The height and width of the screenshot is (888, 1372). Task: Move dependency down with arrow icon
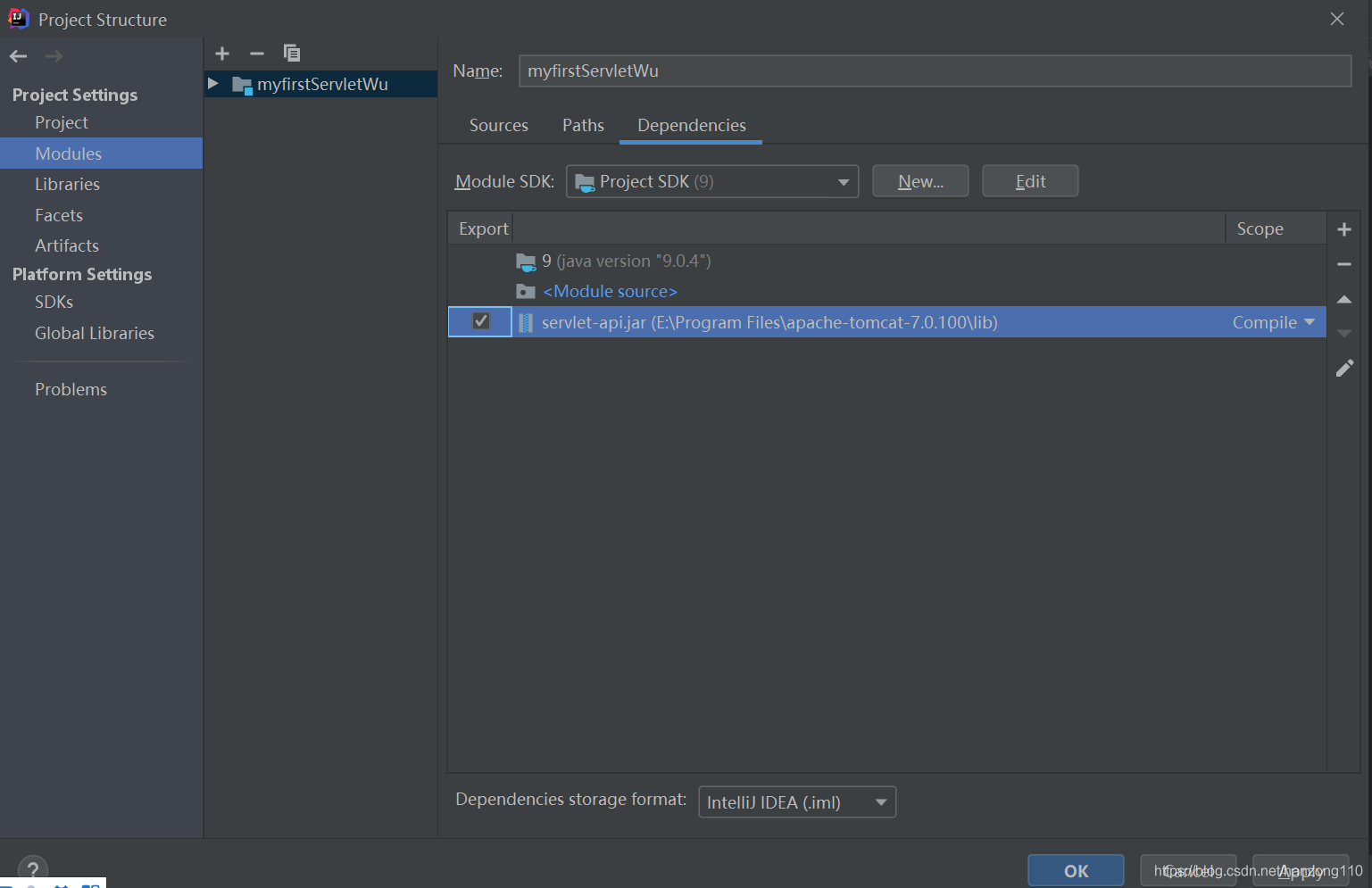coord(1344,333)
